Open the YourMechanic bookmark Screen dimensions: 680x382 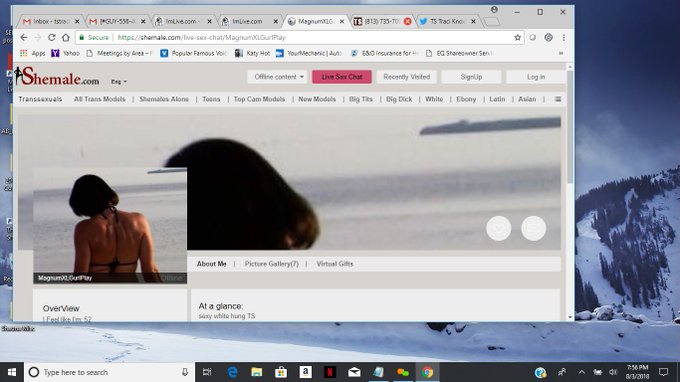(309, 53)
